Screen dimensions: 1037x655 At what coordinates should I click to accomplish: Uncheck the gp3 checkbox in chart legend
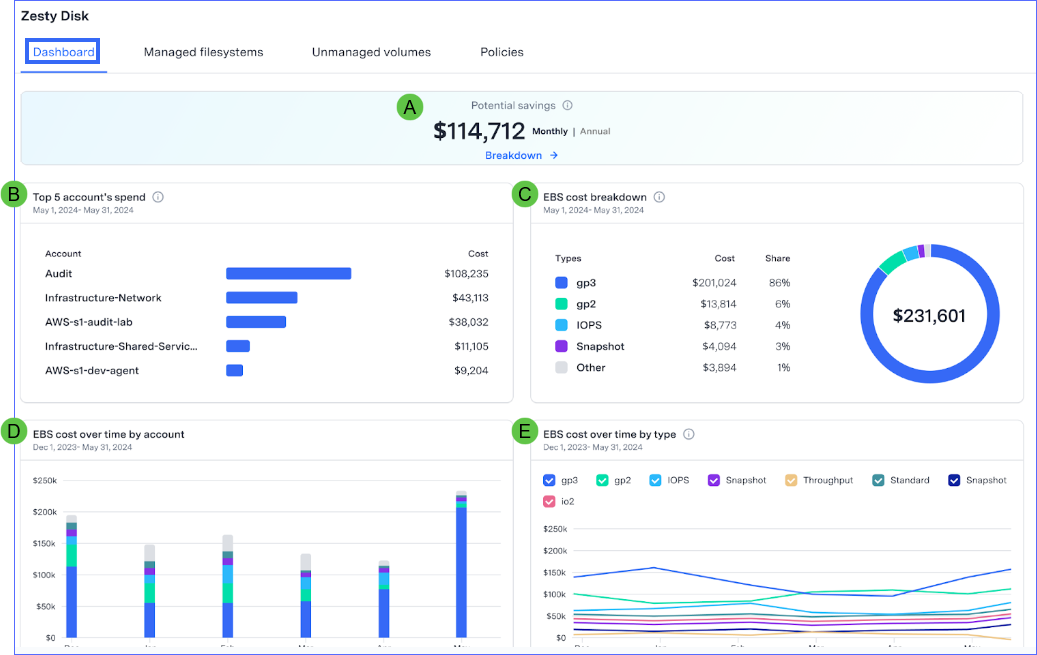pos(549,480)
